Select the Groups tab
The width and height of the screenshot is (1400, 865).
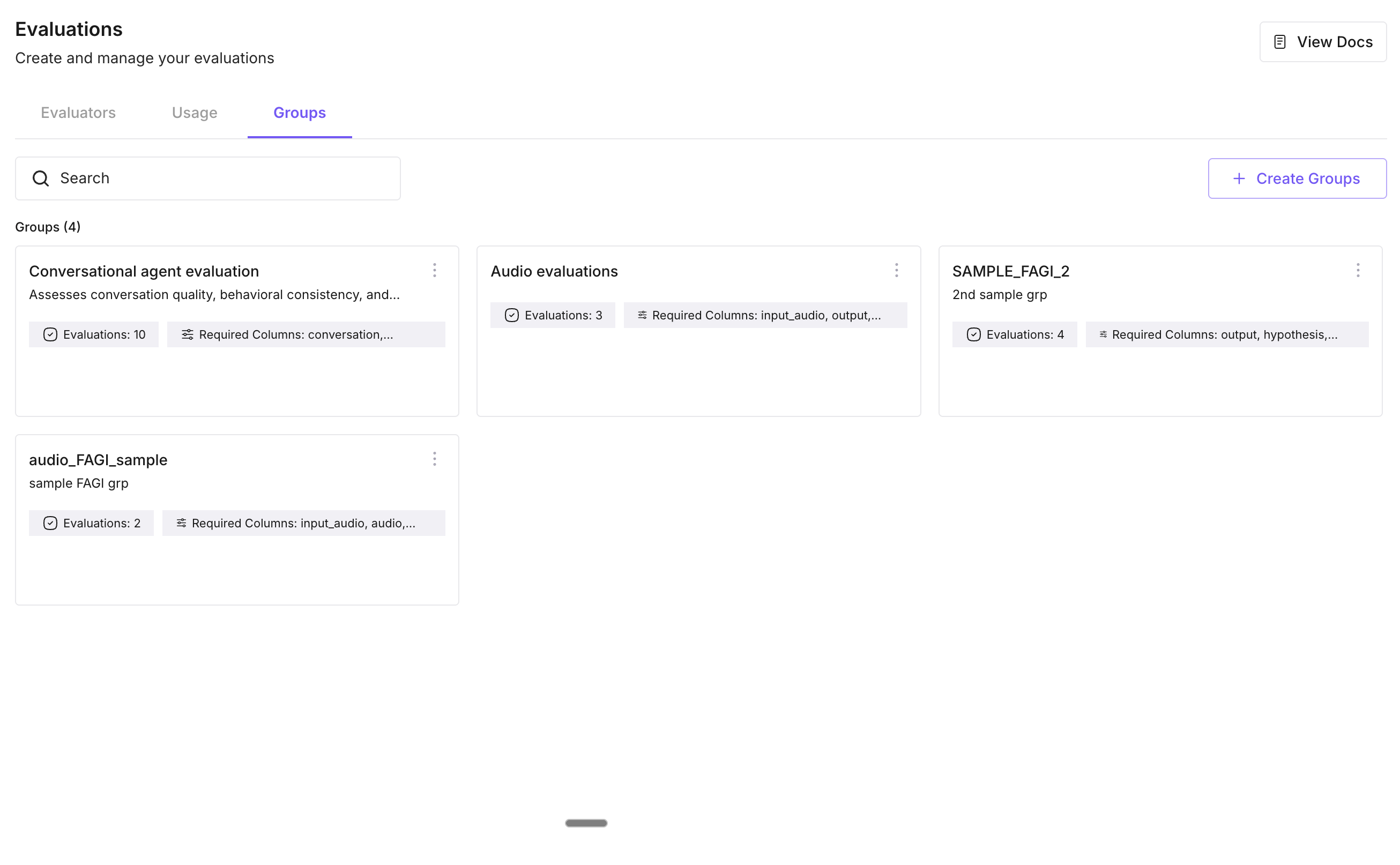point(299,113)
